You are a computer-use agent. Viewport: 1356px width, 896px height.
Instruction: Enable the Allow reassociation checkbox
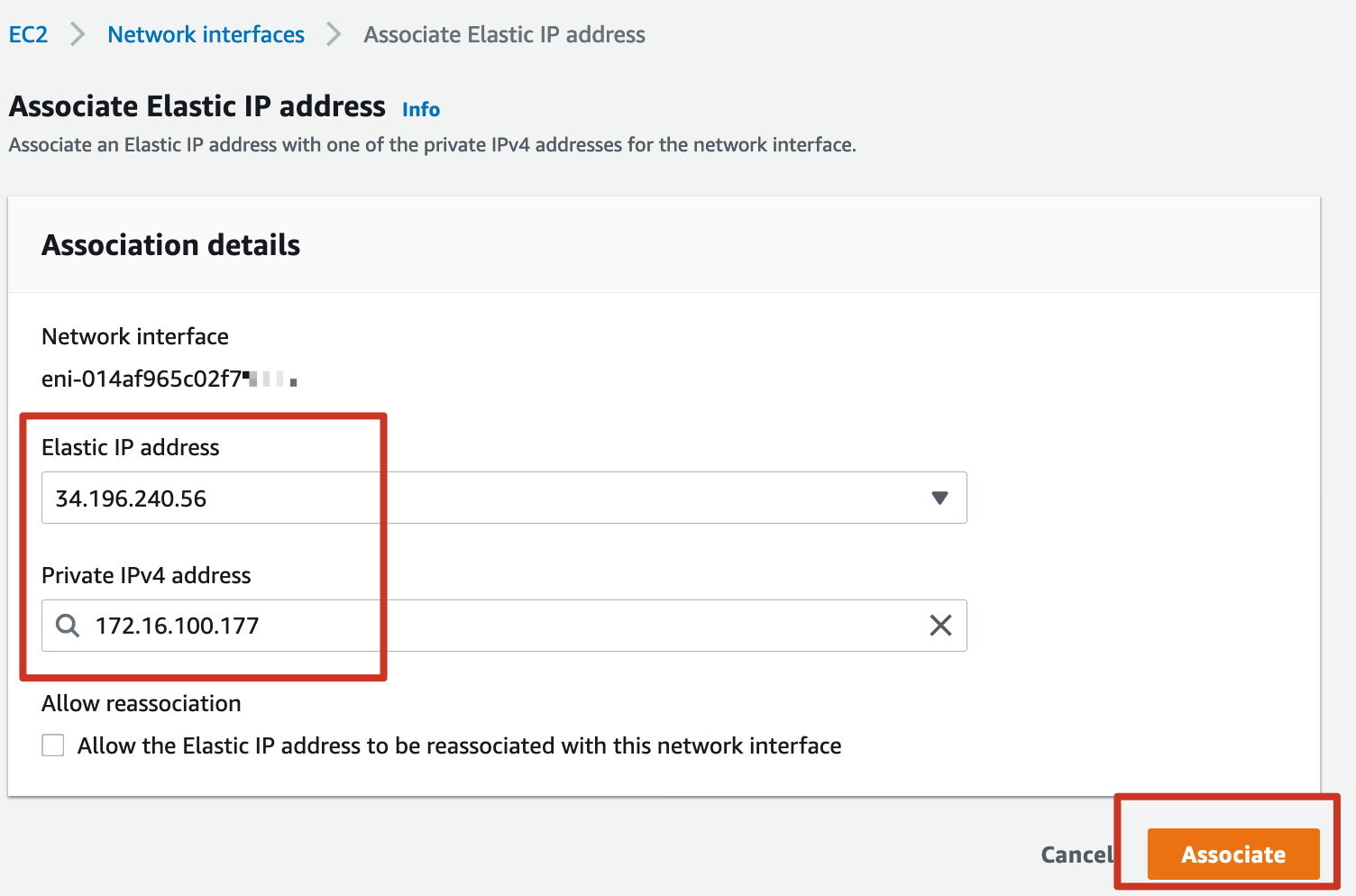coord(53,745)
